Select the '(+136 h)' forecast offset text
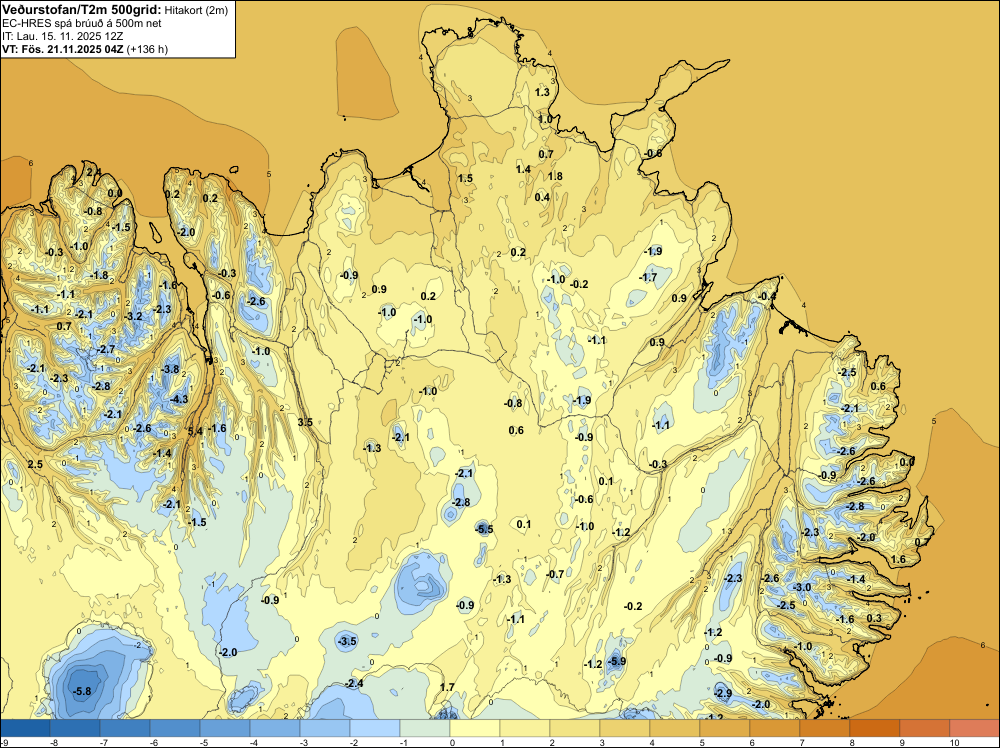This screenshot has height=748, width=1000. [147, 49]
